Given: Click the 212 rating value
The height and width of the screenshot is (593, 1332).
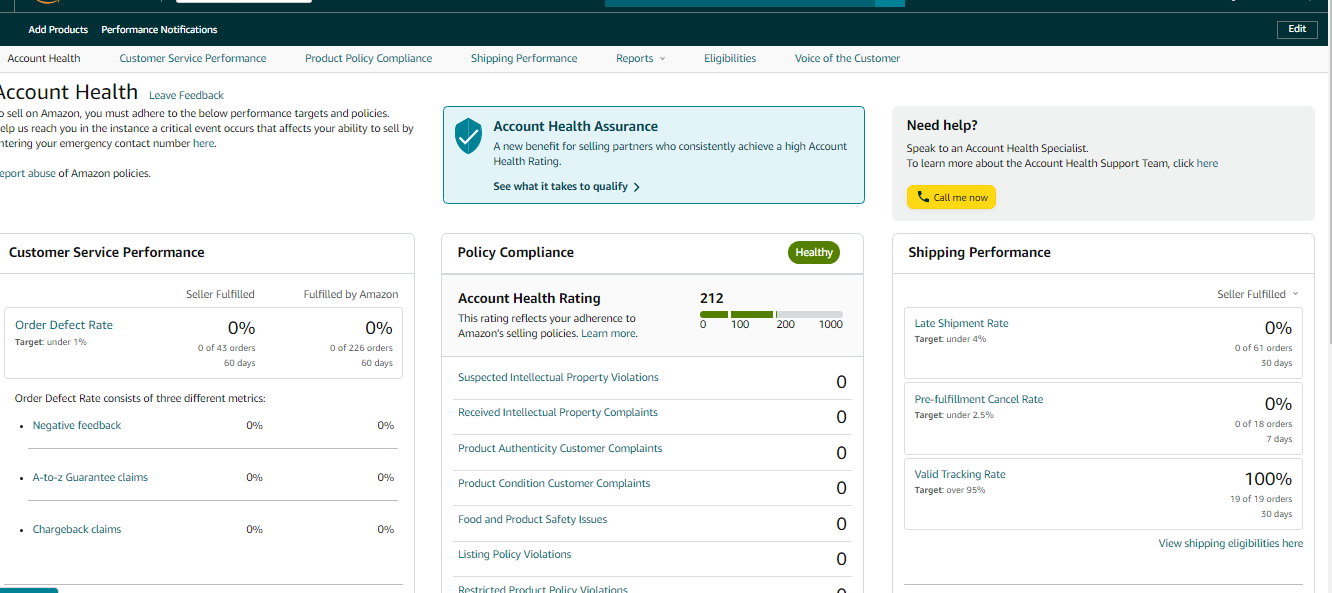Looking at the screenshot, I should tap(712, 298).
